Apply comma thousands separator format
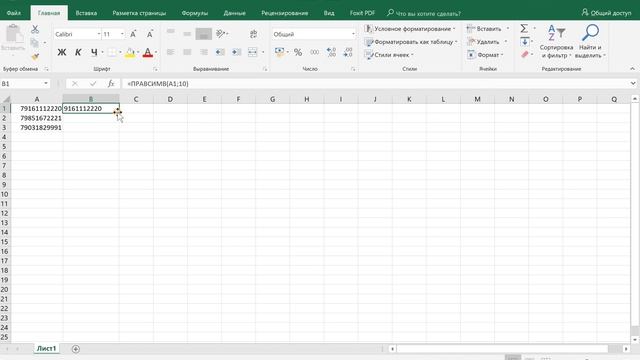640x360 pixels. [314, 52]
